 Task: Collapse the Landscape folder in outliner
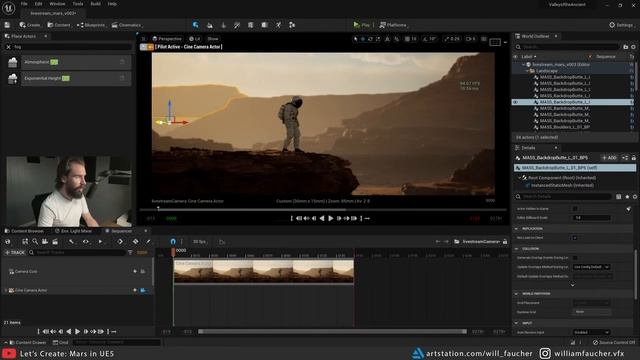tap(527, 71)
